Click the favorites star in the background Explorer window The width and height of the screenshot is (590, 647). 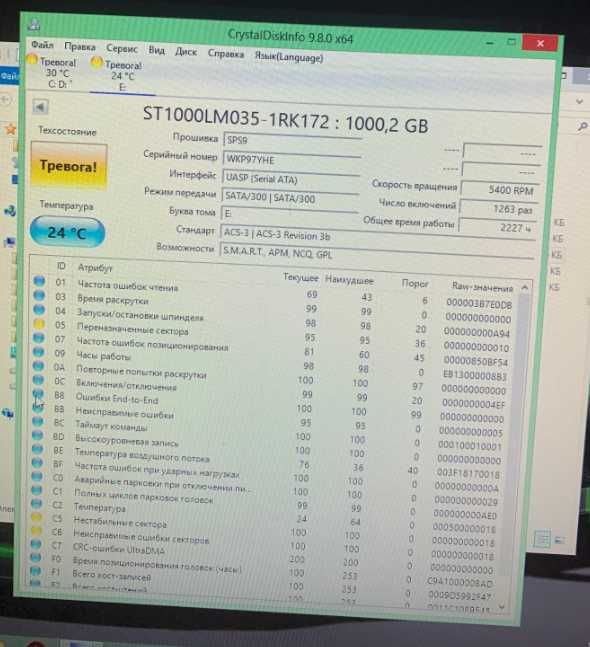10,130
